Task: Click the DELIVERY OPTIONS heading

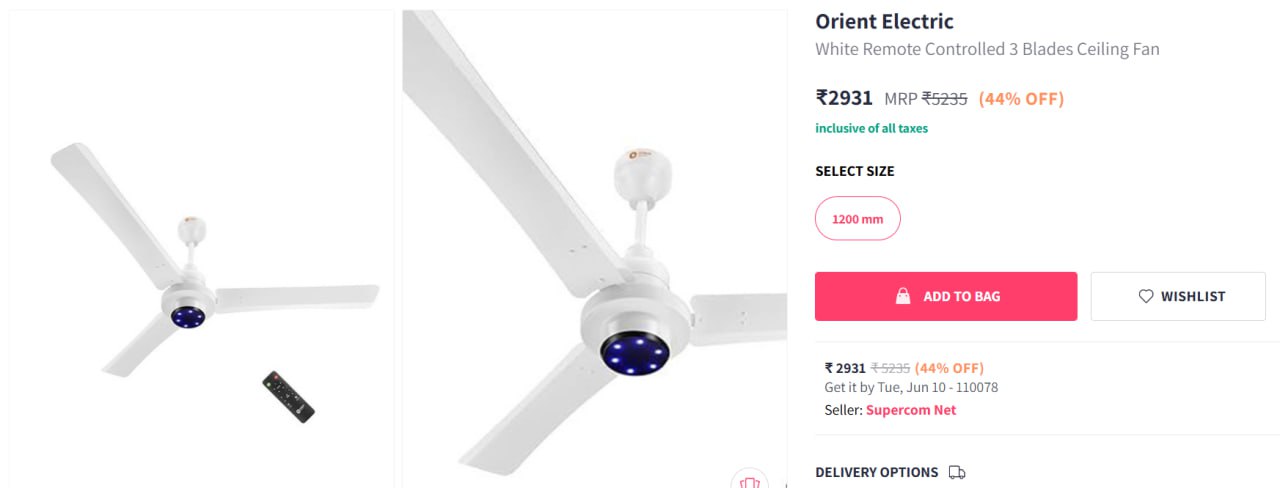Action: click(877, 472)
